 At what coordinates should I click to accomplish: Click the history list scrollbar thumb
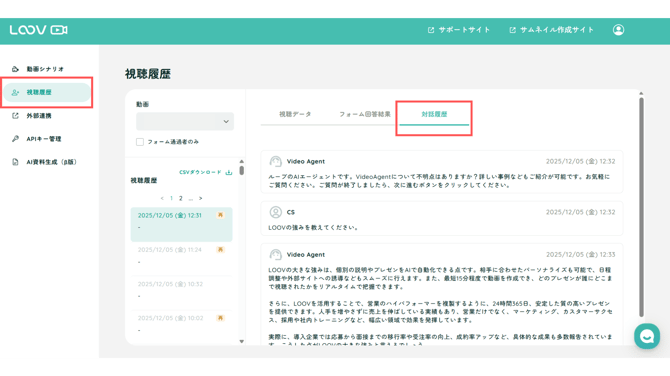coord(242,170)
